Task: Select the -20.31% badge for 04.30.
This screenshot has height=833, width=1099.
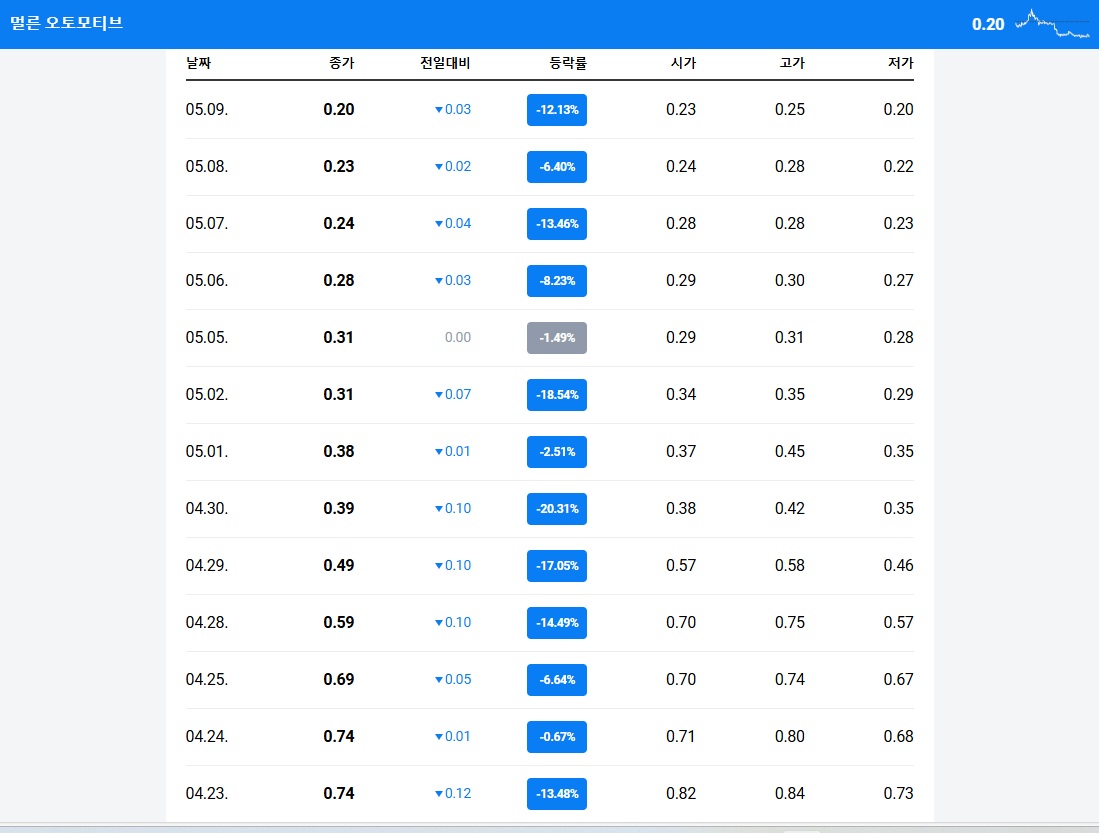Action: (x=557, y=509)
